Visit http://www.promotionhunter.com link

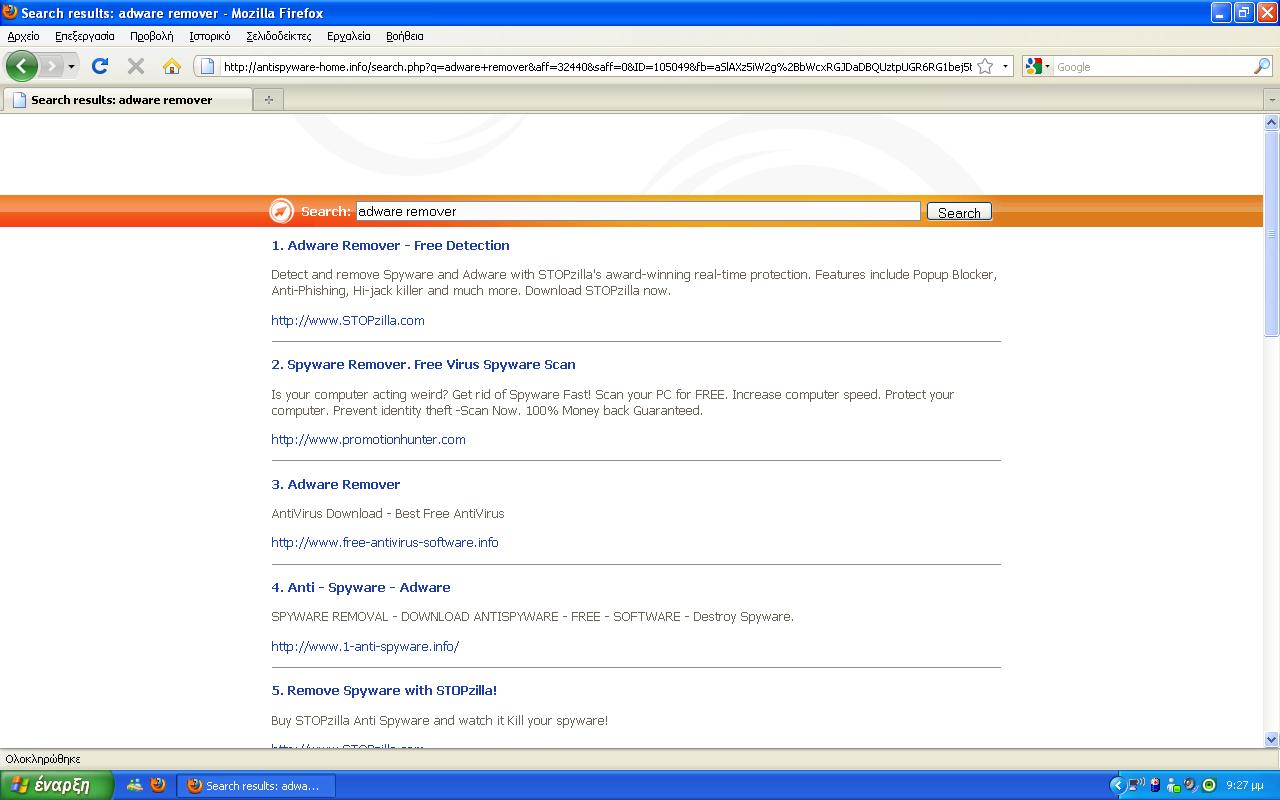(368, 439)
